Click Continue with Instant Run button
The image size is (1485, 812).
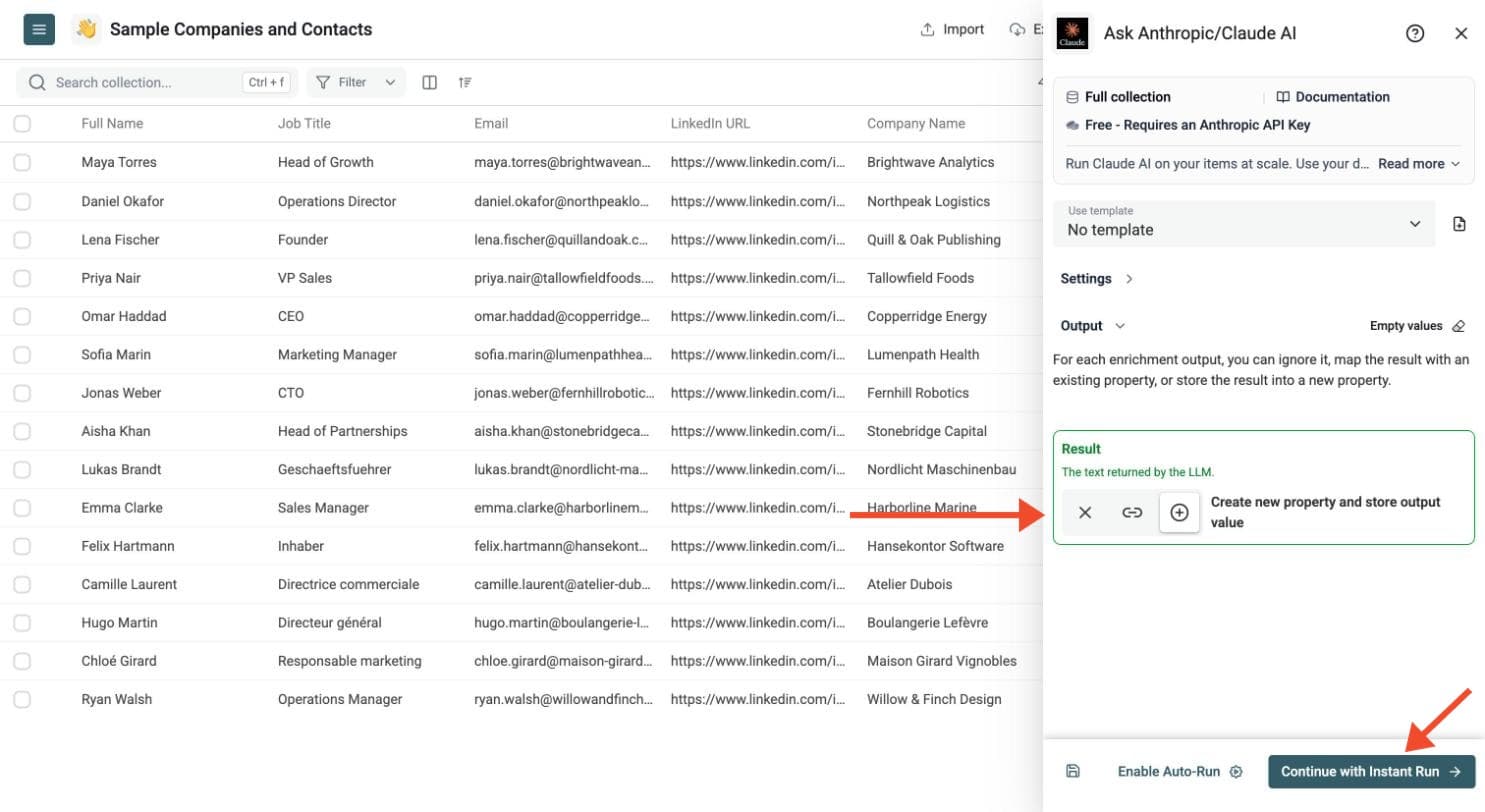click(1371, 771)
